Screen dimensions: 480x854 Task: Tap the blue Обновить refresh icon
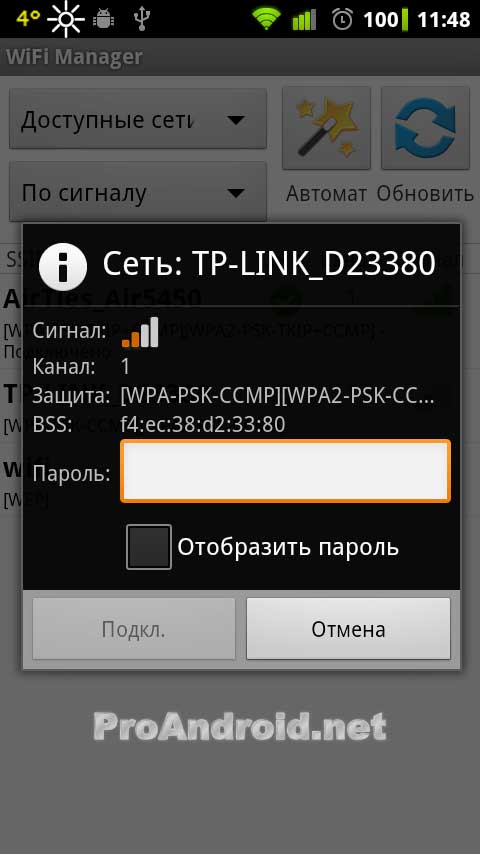425,128
